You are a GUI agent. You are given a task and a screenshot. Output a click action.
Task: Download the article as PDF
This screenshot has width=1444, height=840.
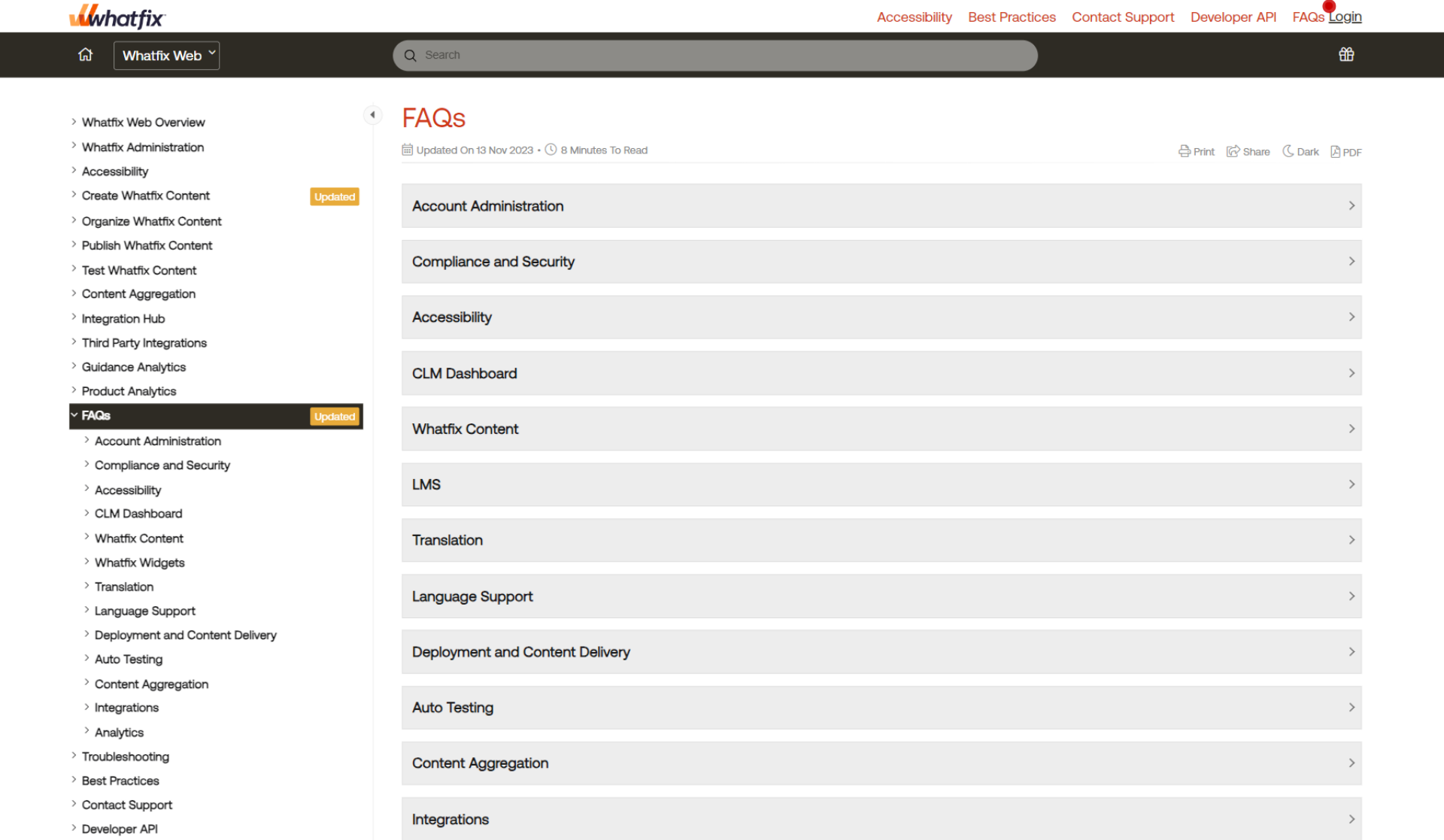tap(1345, 152)
